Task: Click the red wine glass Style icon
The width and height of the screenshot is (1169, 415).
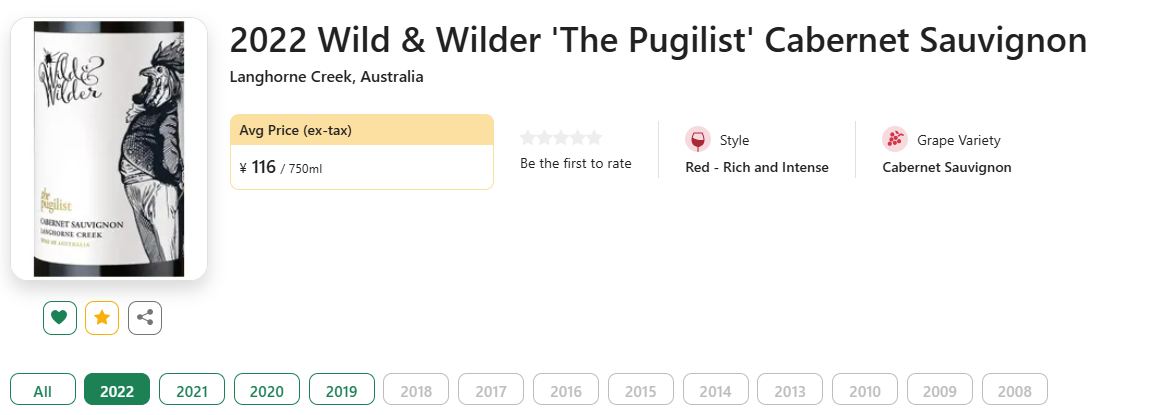Action: [x=697, y=140]
